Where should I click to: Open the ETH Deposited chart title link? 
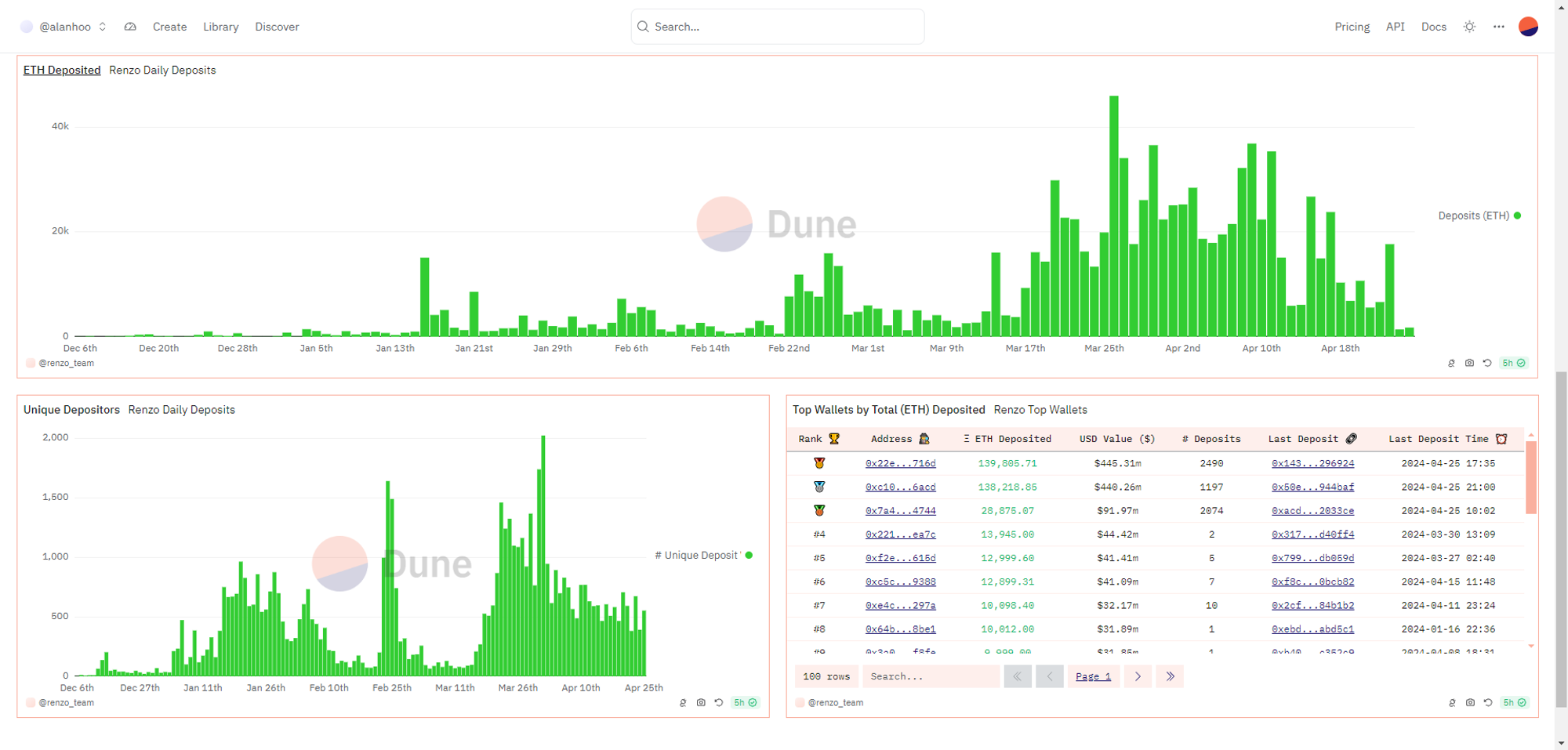pos(62,70)
